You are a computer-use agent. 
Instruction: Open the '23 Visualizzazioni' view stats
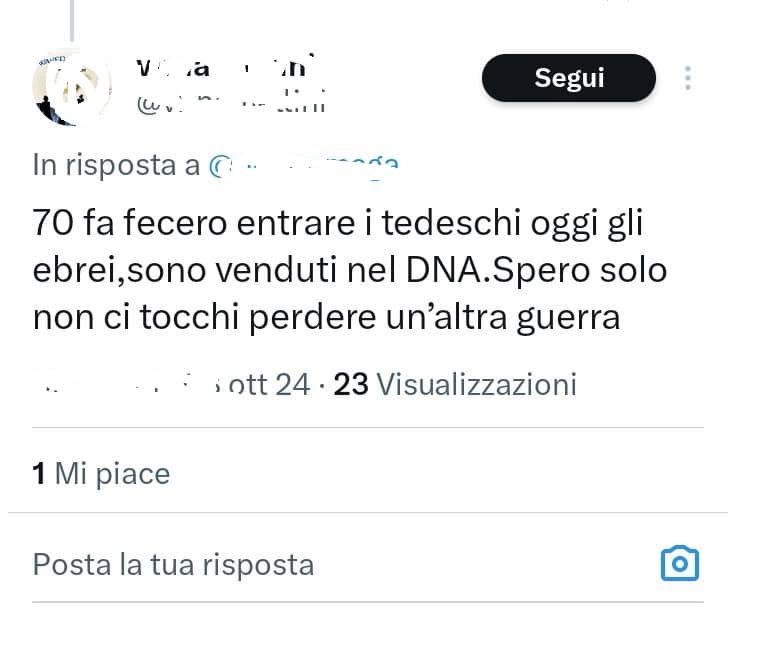[x=455, y=385]
